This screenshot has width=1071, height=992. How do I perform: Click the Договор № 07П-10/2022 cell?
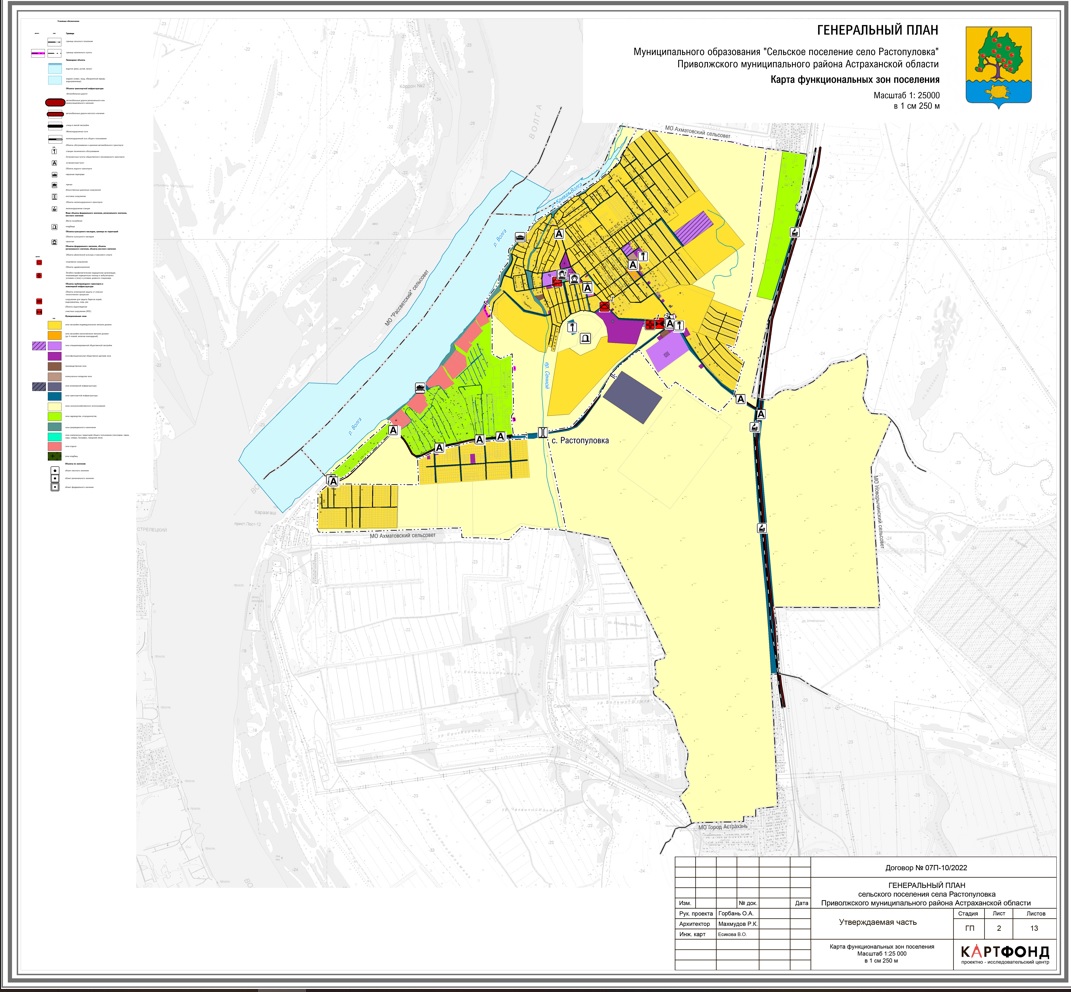[x=930, y=868]
